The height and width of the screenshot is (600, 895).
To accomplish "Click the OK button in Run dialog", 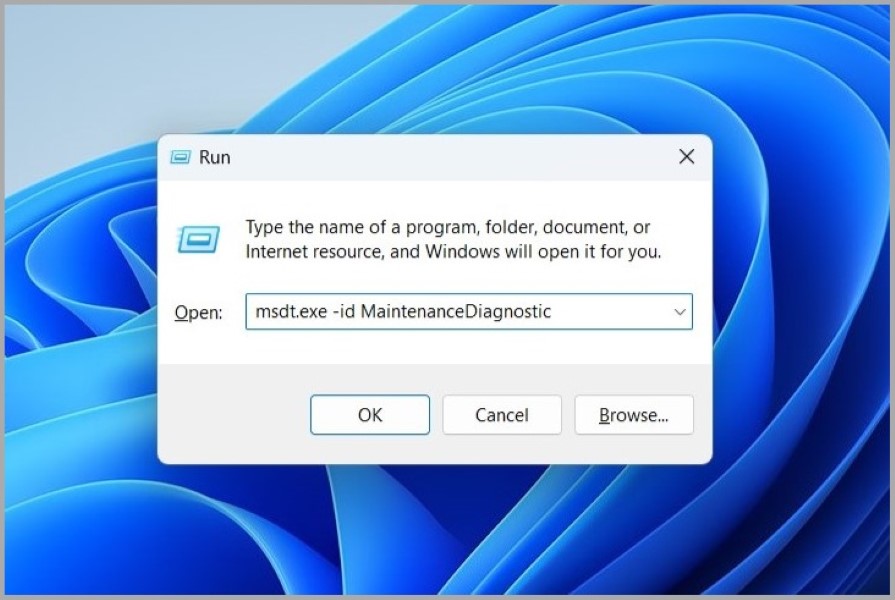I will point(370,414).
